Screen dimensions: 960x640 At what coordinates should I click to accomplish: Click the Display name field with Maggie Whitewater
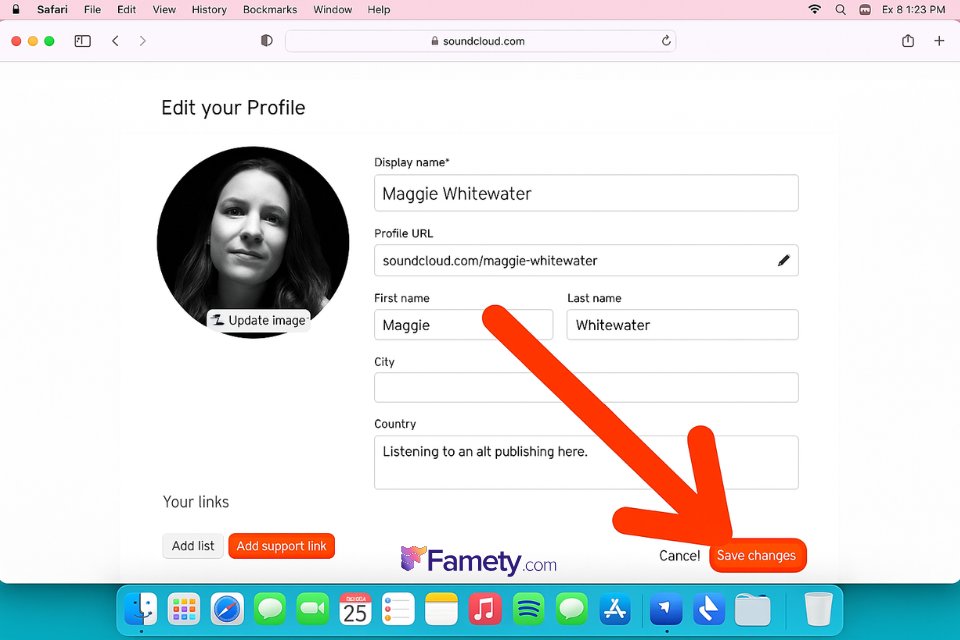coord(586,193)
